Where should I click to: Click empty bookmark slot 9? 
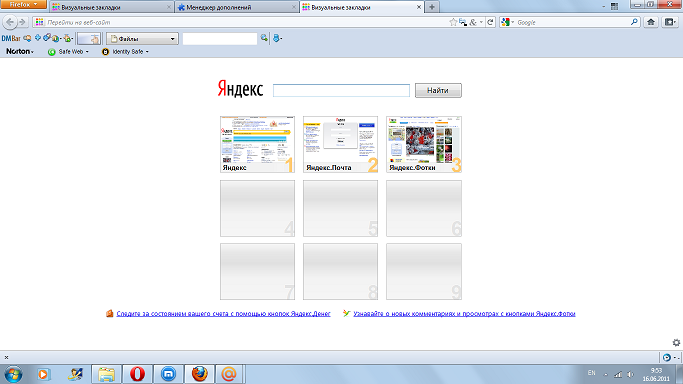tap(424, 272)
